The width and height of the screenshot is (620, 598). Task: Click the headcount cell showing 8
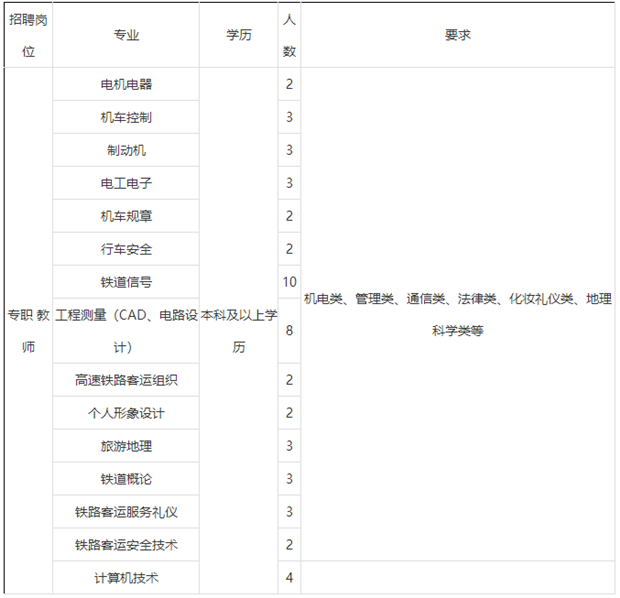[289, 331]
